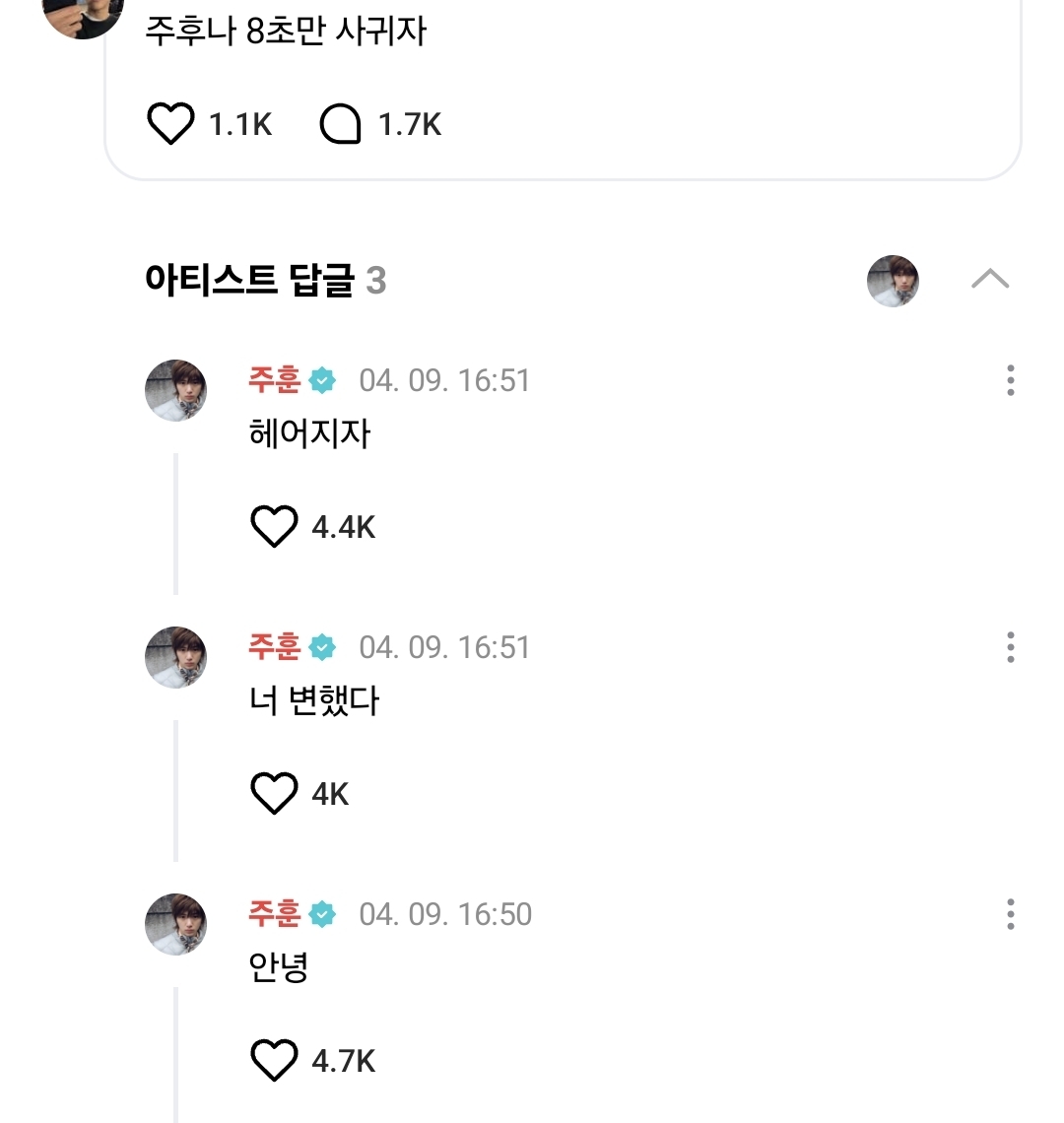
Task: Select the 아티스트 답글 3 header
Action: click(x=265, y=281)
